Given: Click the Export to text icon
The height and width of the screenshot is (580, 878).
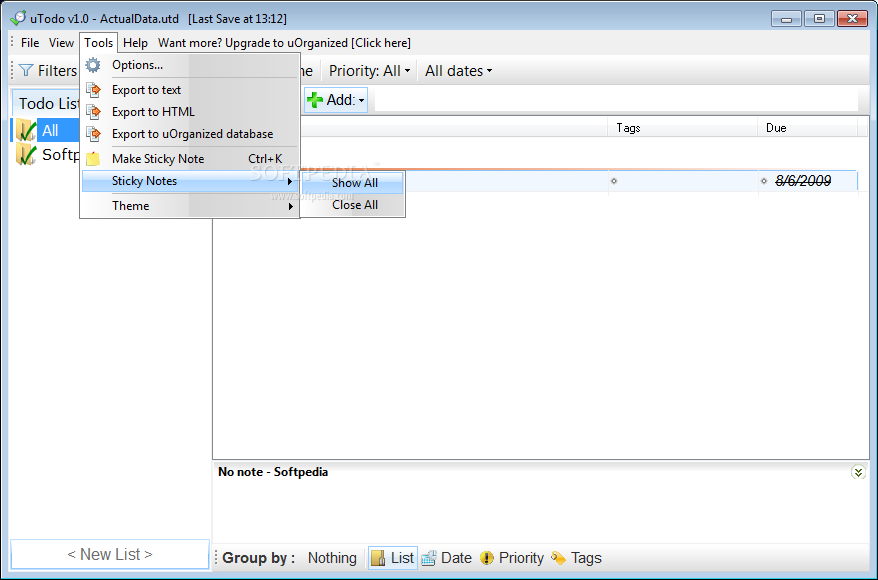Looking at the screenshot, I should point(94,90).
